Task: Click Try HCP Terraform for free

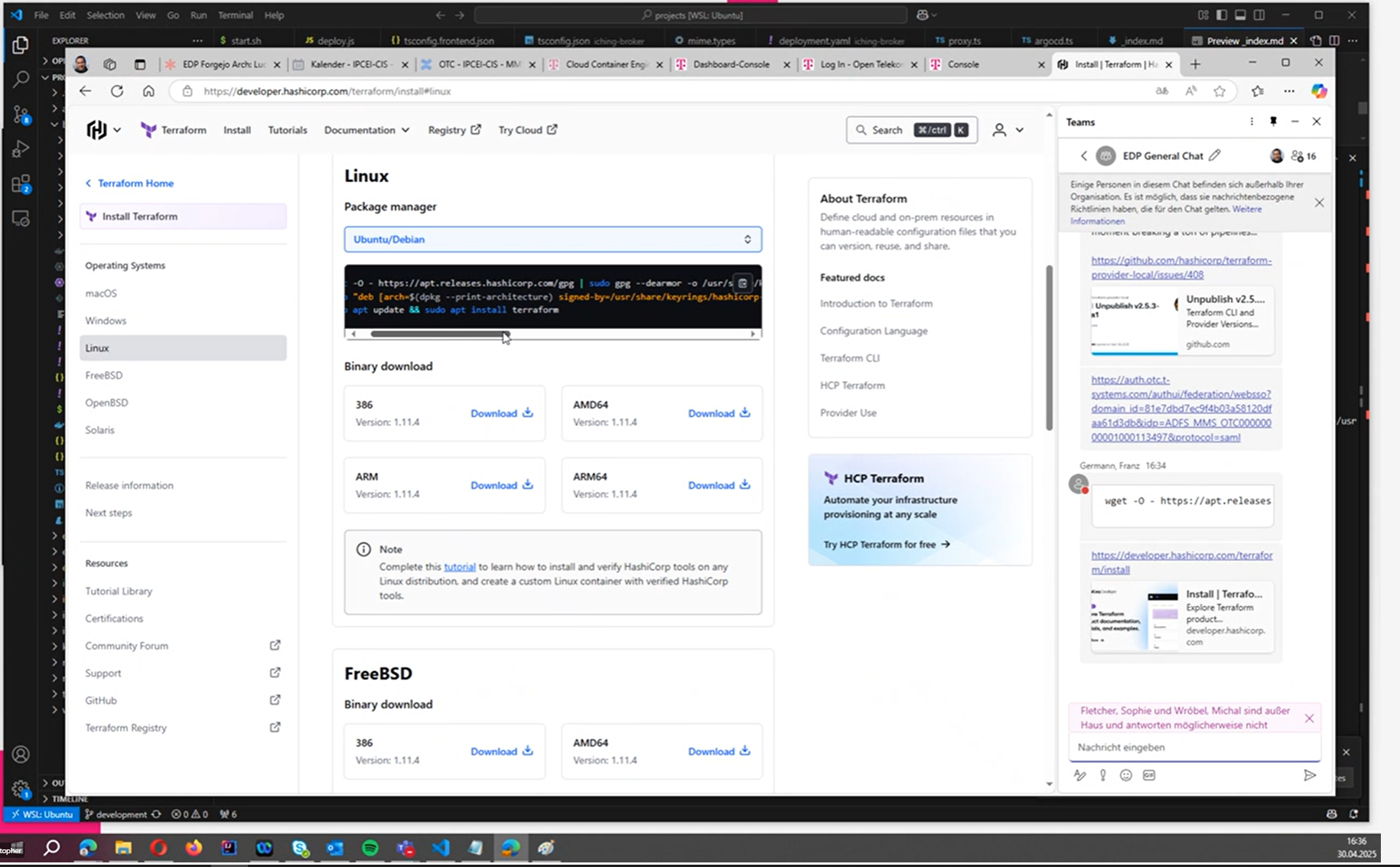Action: 887,545
